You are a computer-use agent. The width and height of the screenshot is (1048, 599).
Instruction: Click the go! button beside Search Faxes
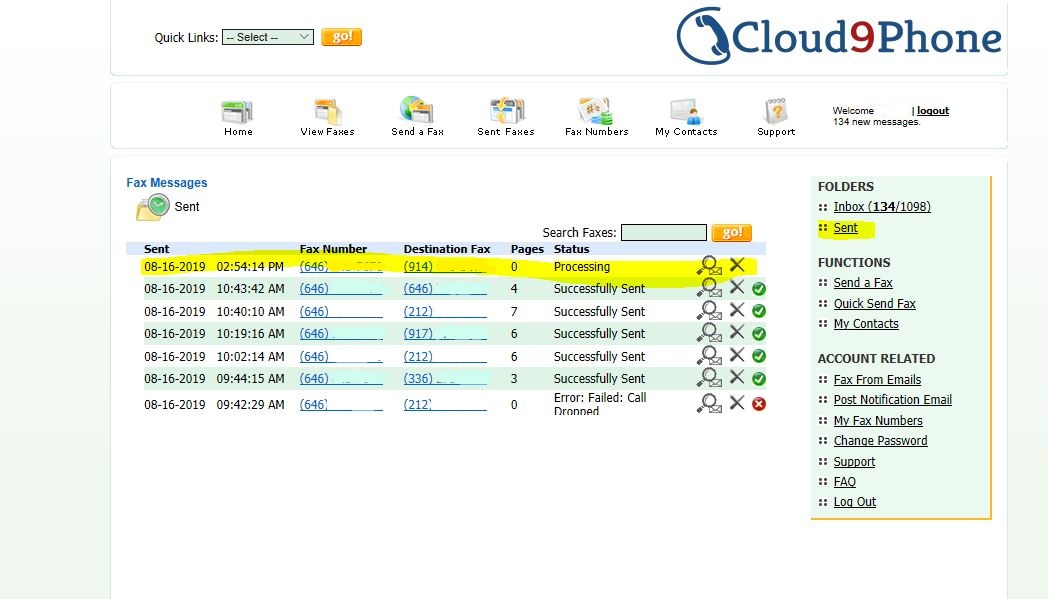coord(732,232)
